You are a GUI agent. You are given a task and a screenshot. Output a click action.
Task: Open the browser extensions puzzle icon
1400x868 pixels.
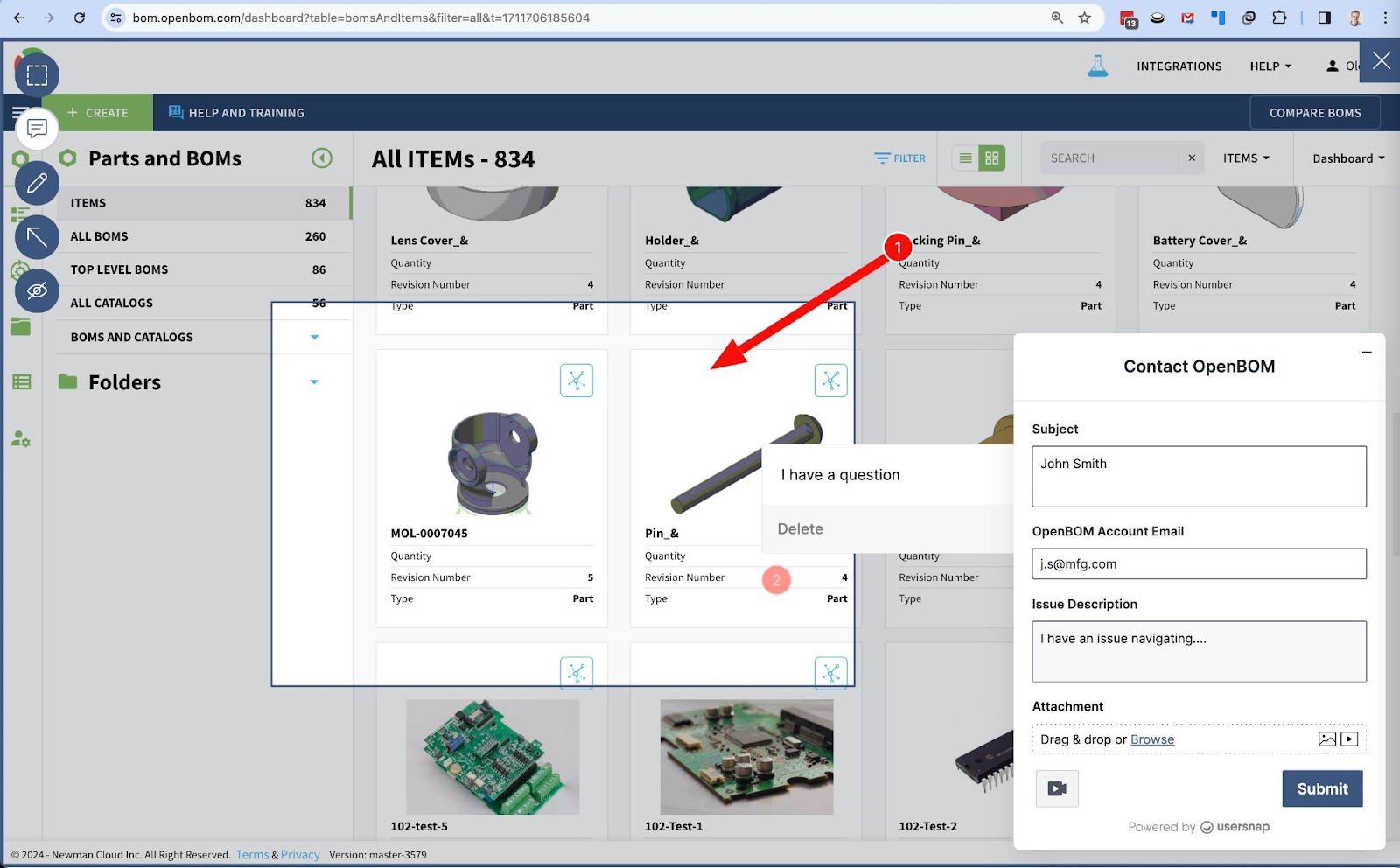[1279, 17]
